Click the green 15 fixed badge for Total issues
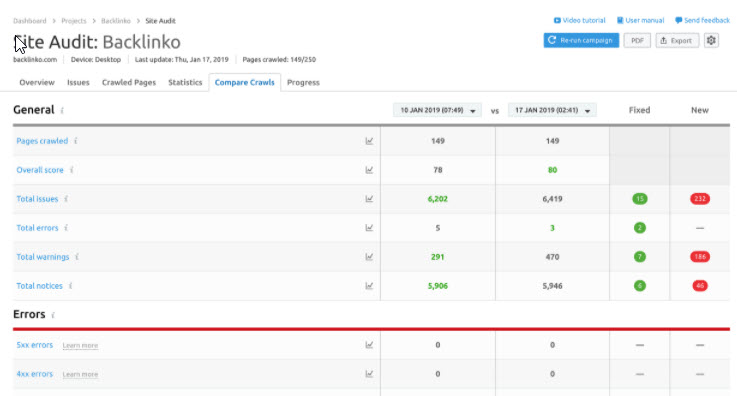The image size is (737, 396). (640, 199)
